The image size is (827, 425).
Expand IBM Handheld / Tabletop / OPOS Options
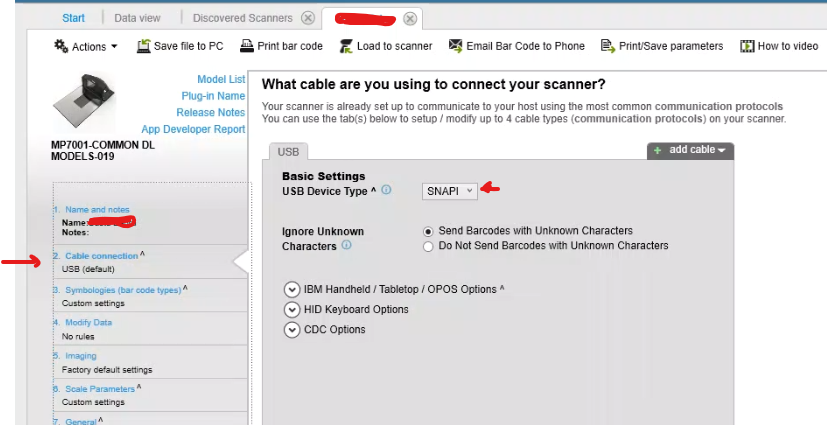click(292, 289)
